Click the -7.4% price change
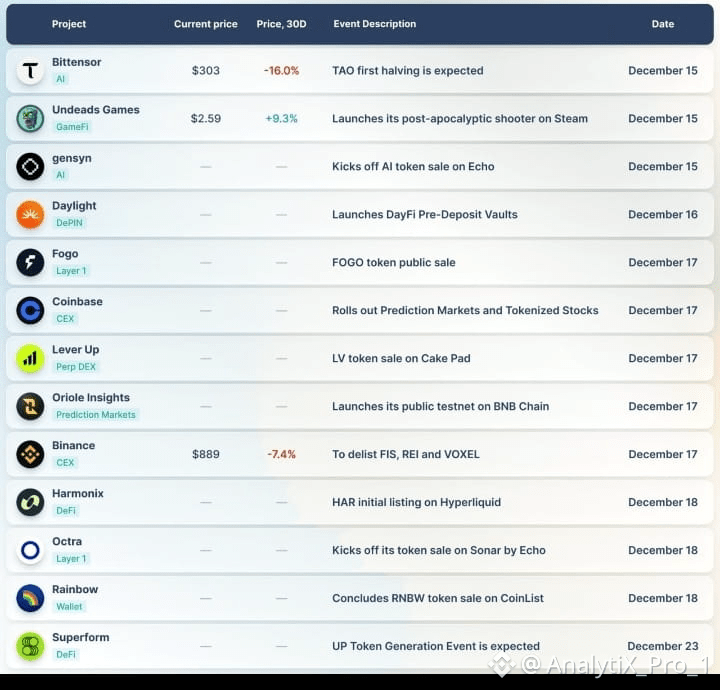Screen dimensions: 720x690 coord(281,454)
